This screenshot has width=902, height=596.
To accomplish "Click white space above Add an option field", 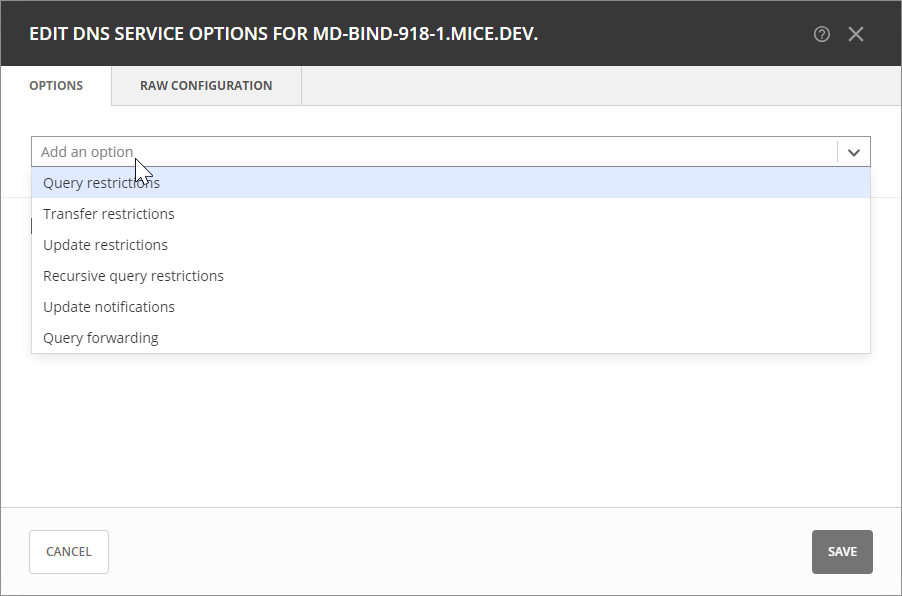I will click(x=450, y=121).
